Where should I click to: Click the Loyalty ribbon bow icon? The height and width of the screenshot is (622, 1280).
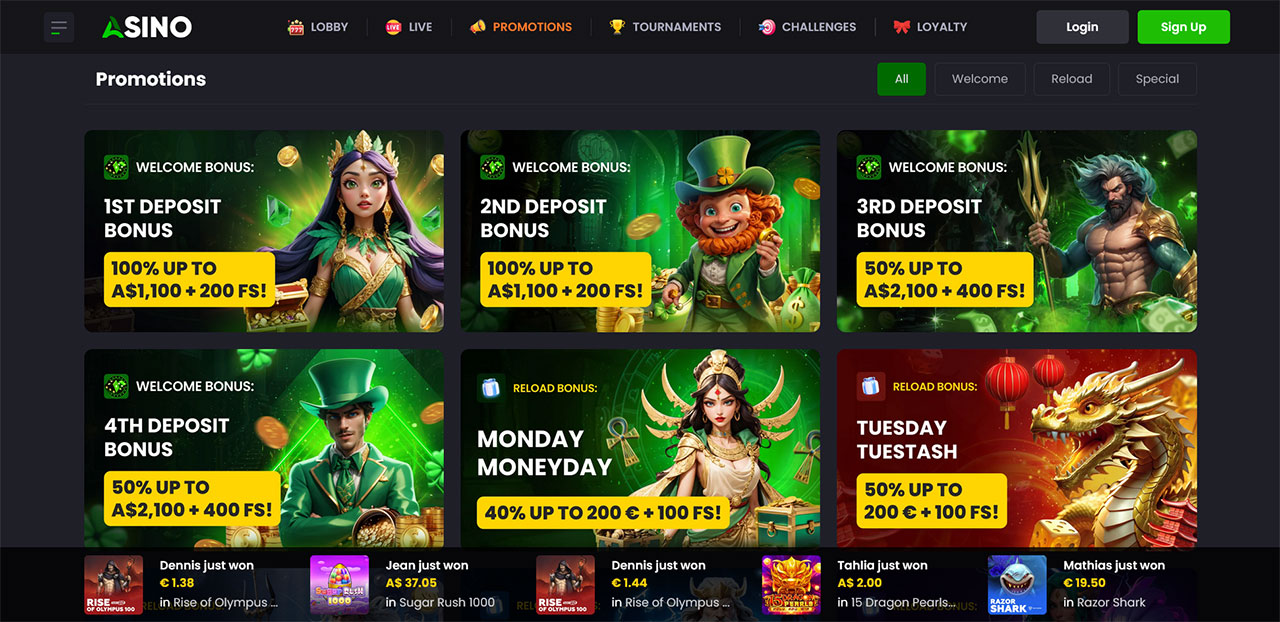coord(901,27)
